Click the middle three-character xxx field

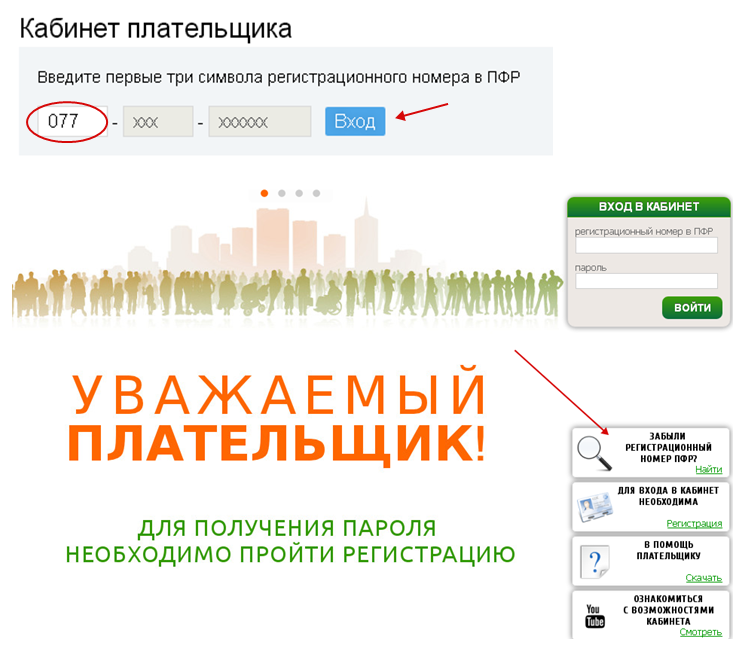coord(157,122)
